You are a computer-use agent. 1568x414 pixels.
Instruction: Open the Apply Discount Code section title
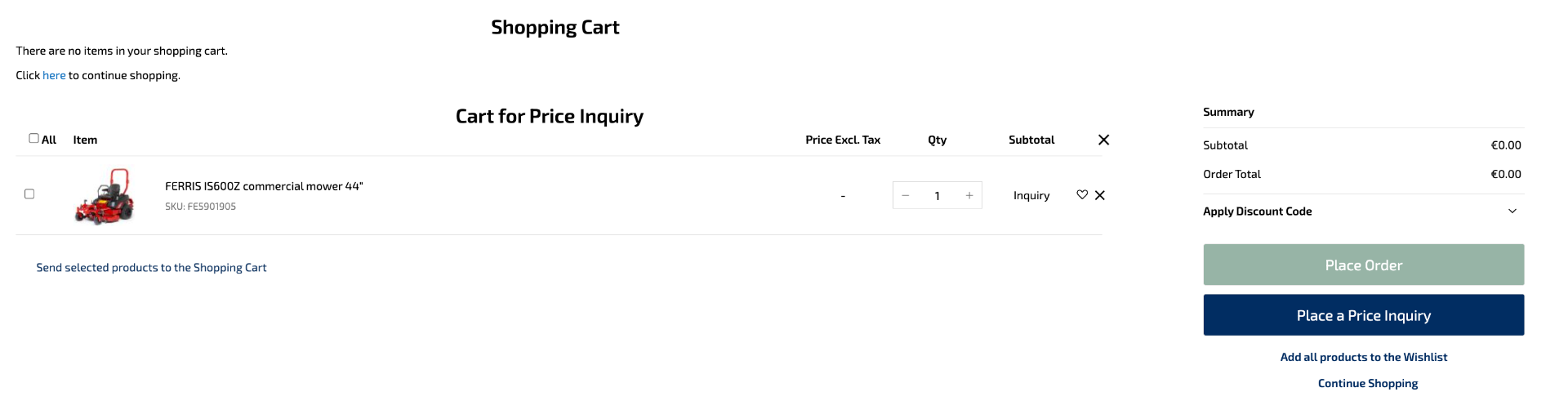pyautogui.click(x=1257, y=211)
